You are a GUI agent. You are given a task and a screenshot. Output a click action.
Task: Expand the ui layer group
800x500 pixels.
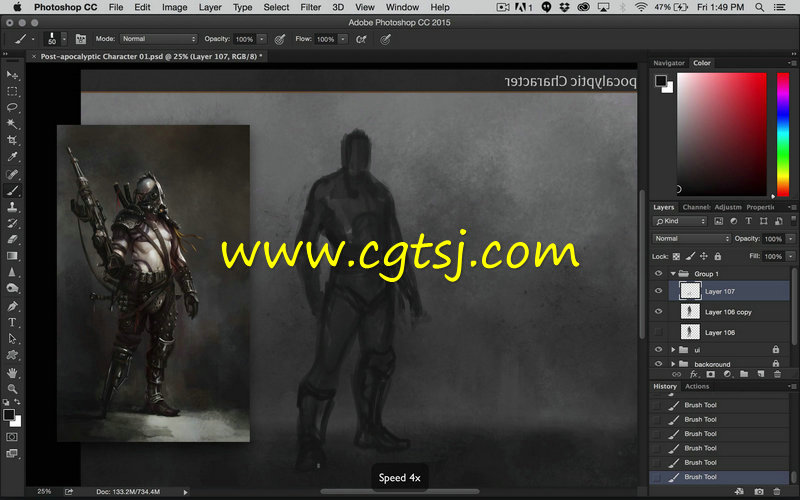point(673,349)
